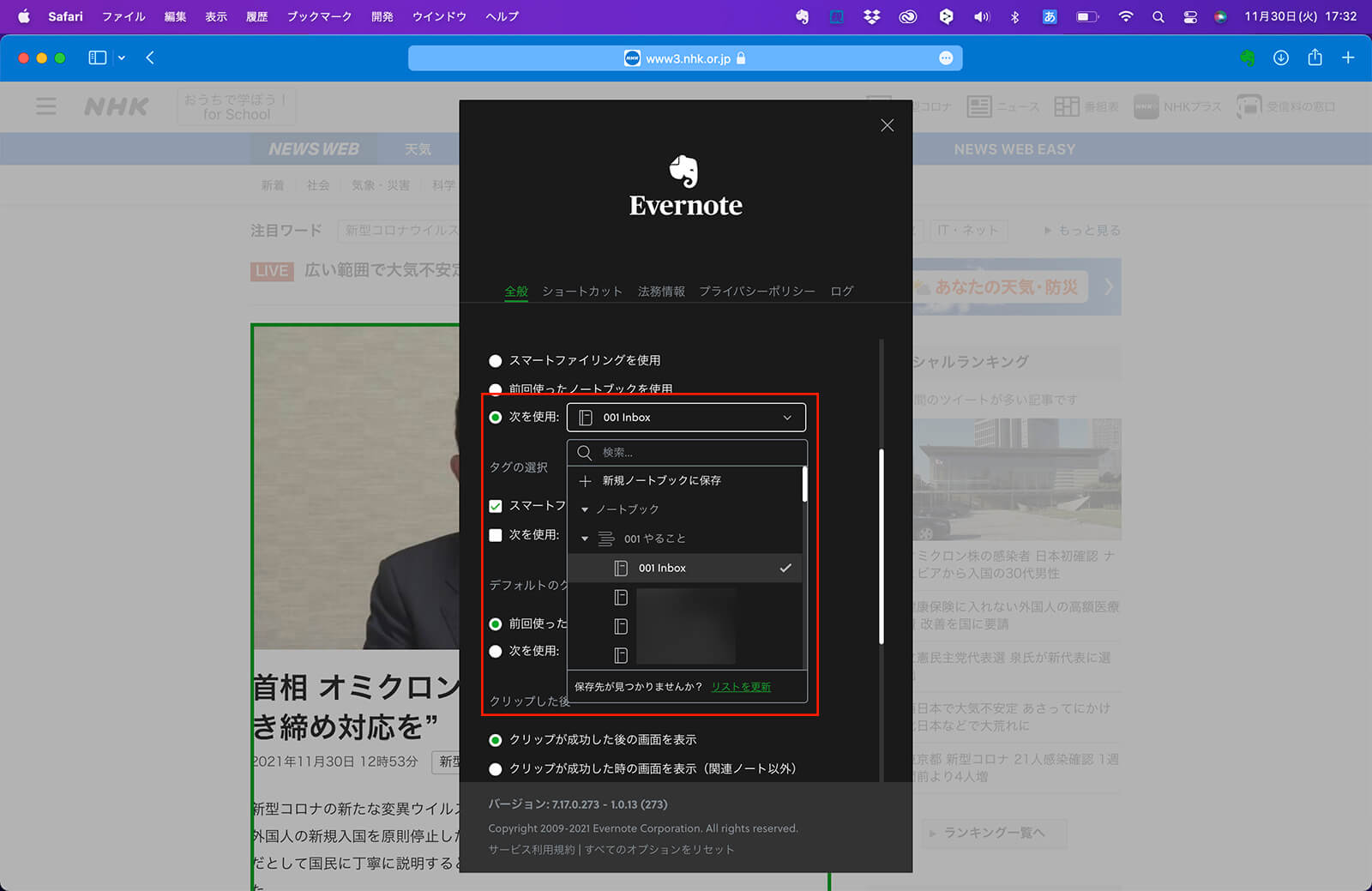Open the 開発 menu

382,16
